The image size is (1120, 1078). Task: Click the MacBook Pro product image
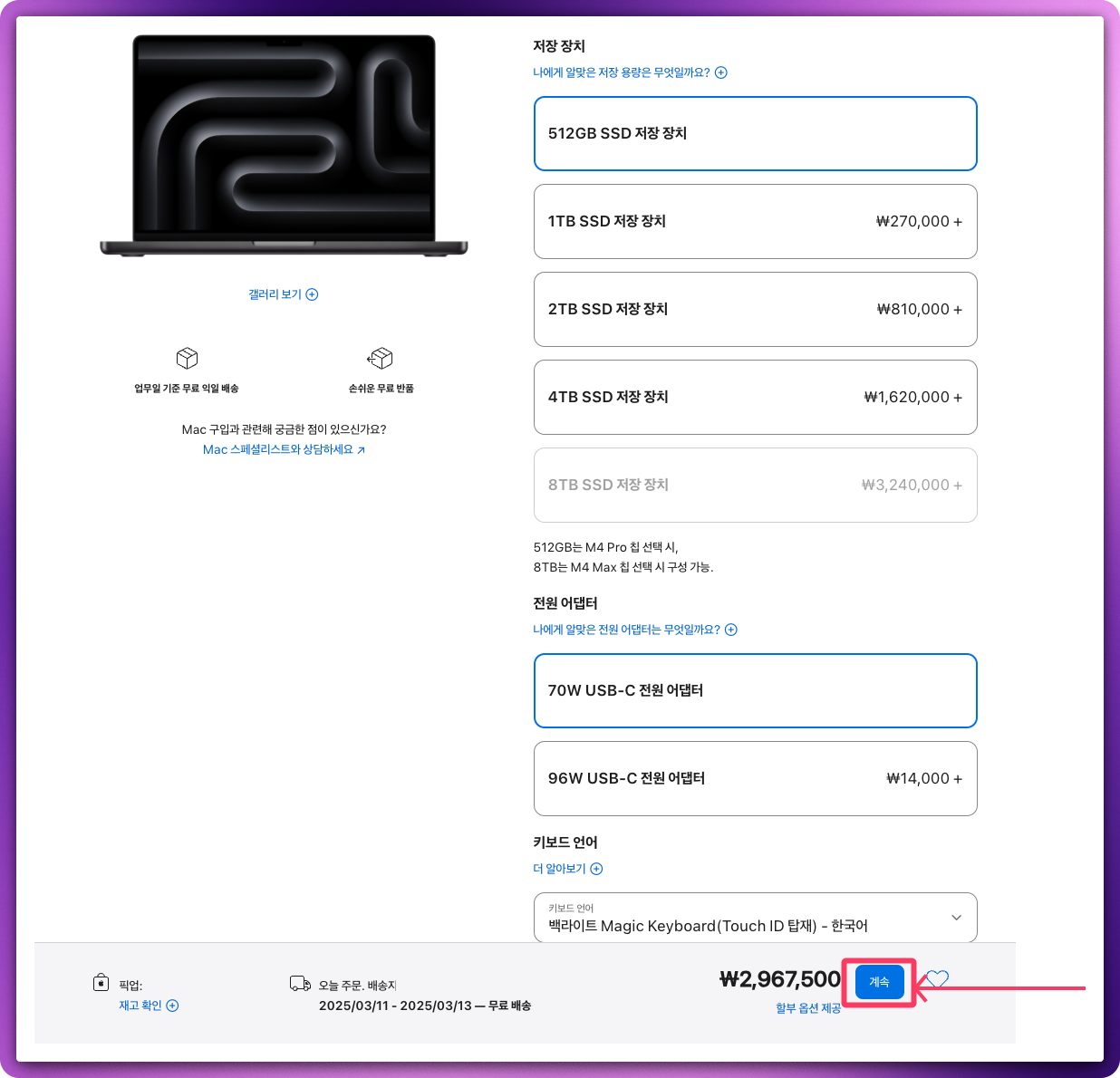284,146
